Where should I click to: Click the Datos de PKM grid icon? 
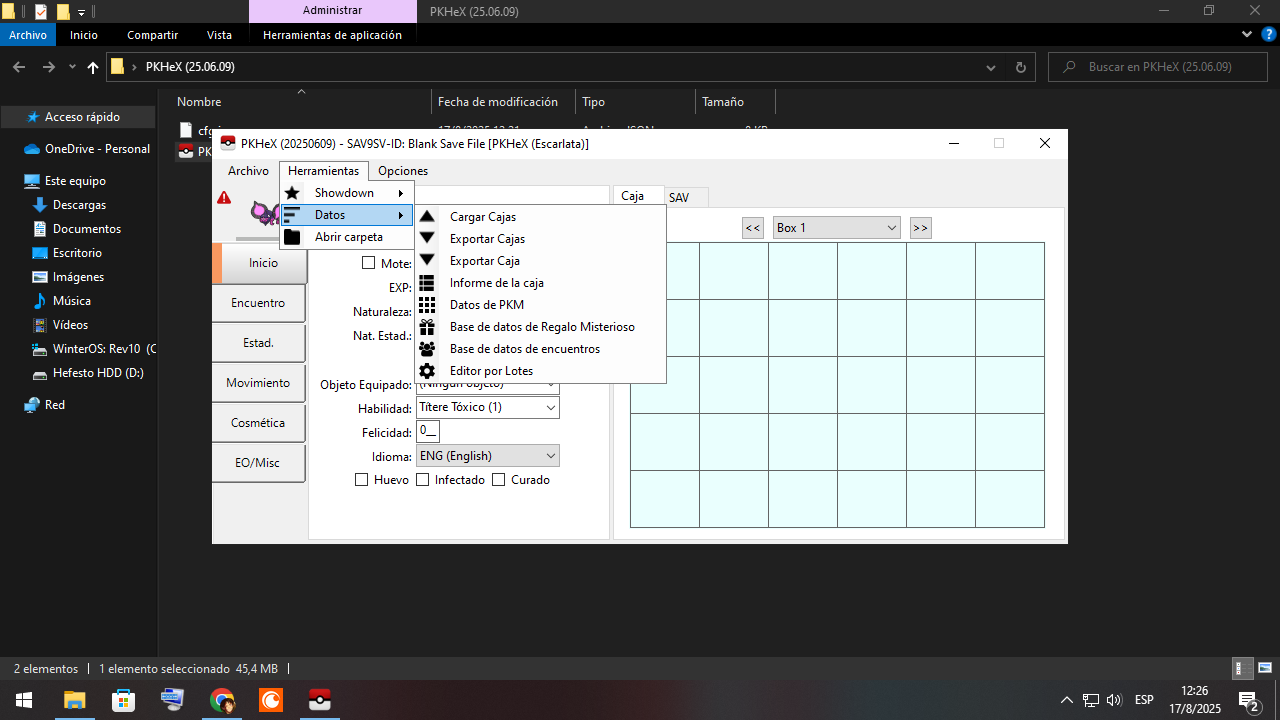(x=427, y=305)
